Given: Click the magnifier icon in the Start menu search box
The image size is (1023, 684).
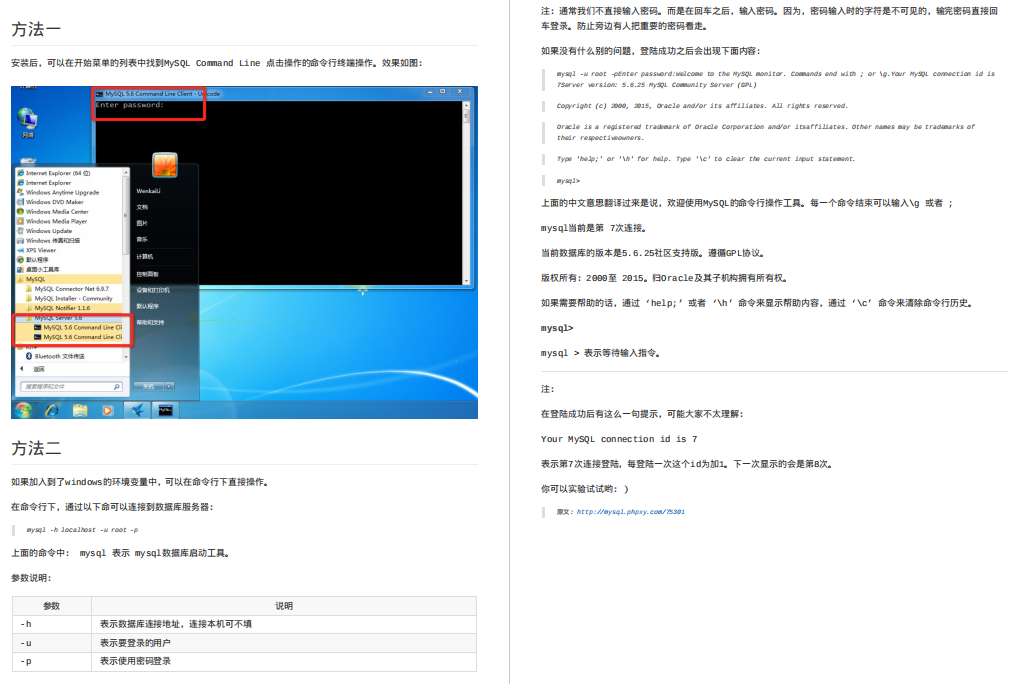Looking at the screenshot, I should coord(116,387).
